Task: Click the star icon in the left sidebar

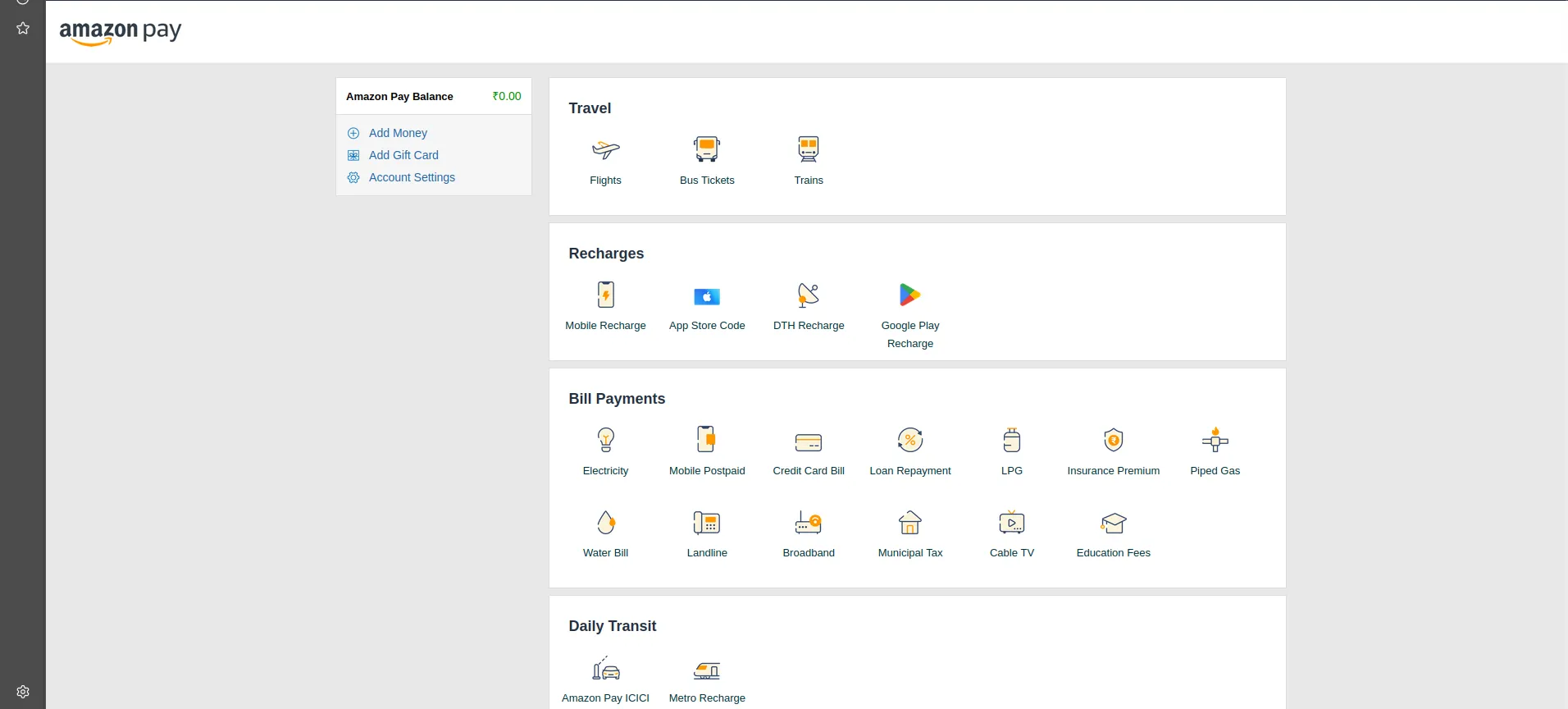Action: [x=23, y=28]
